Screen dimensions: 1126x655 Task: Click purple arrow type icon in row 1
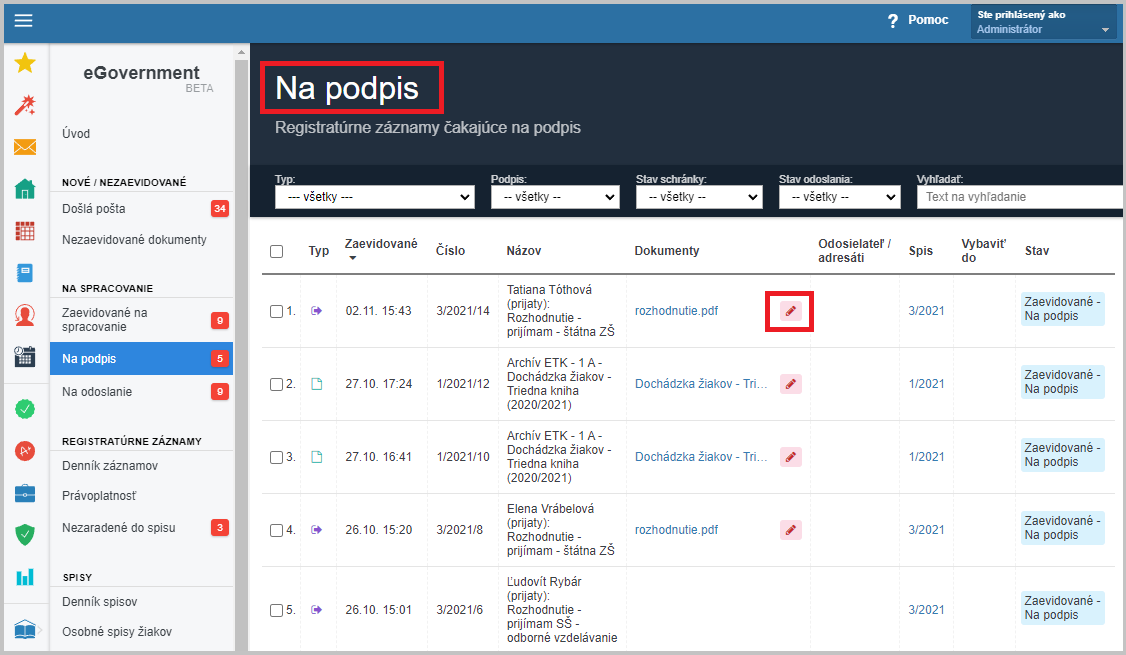[316, 311]
